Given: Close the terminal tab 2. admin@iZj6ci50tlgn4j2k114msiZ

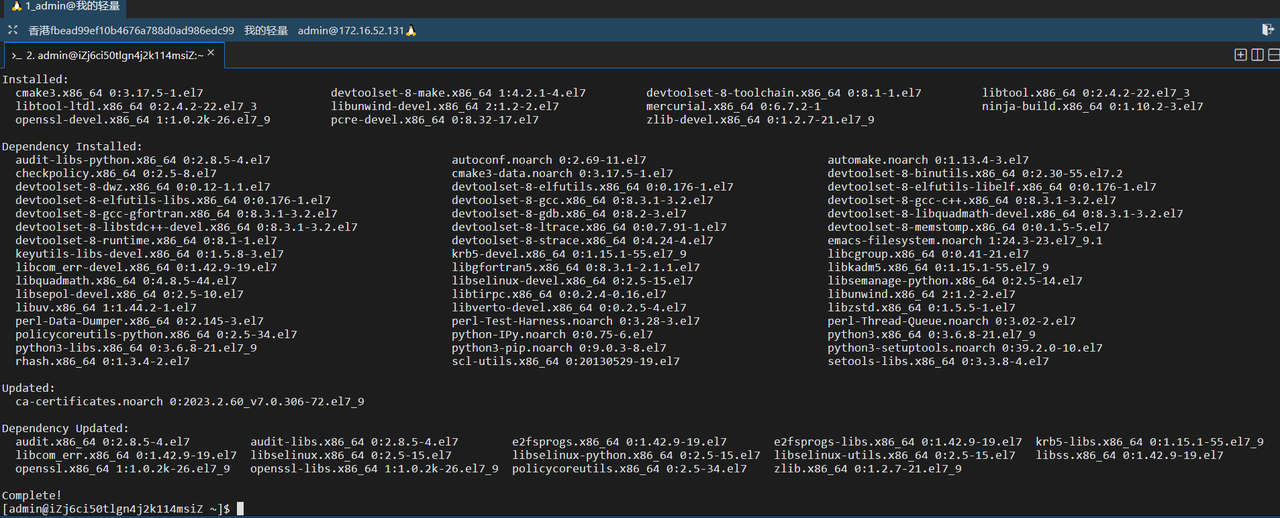Looking at the screenshot, I should tap(211, 54).
